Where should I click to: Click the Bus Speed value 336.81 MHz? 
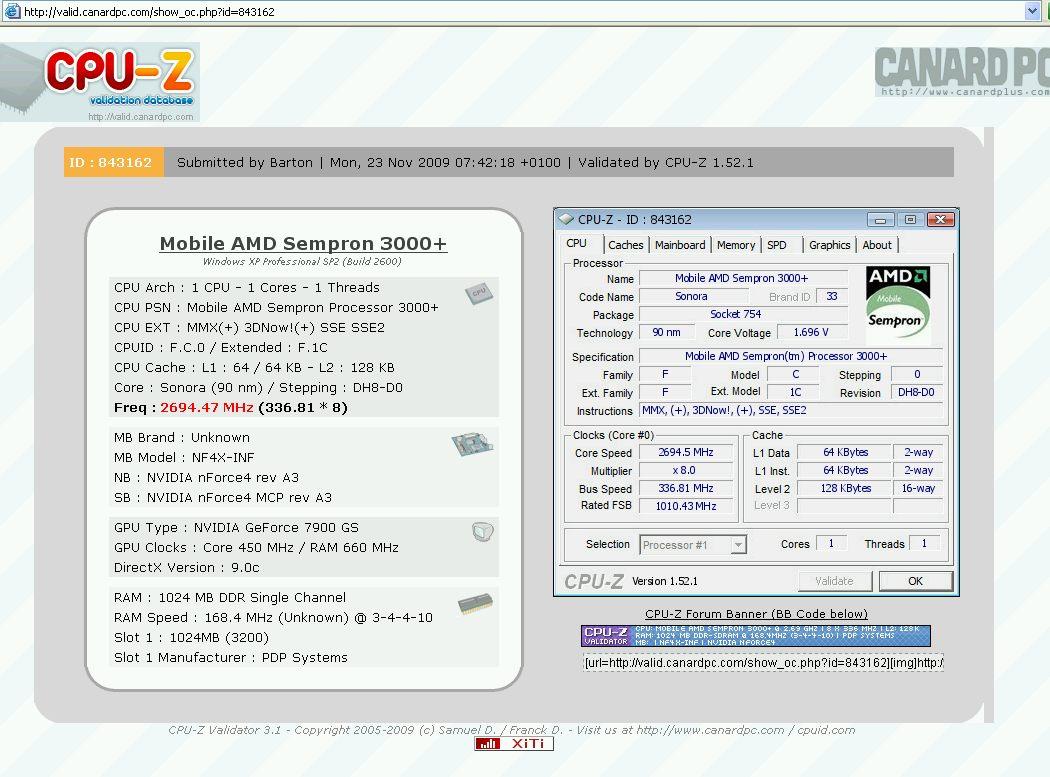pos(686,488)
